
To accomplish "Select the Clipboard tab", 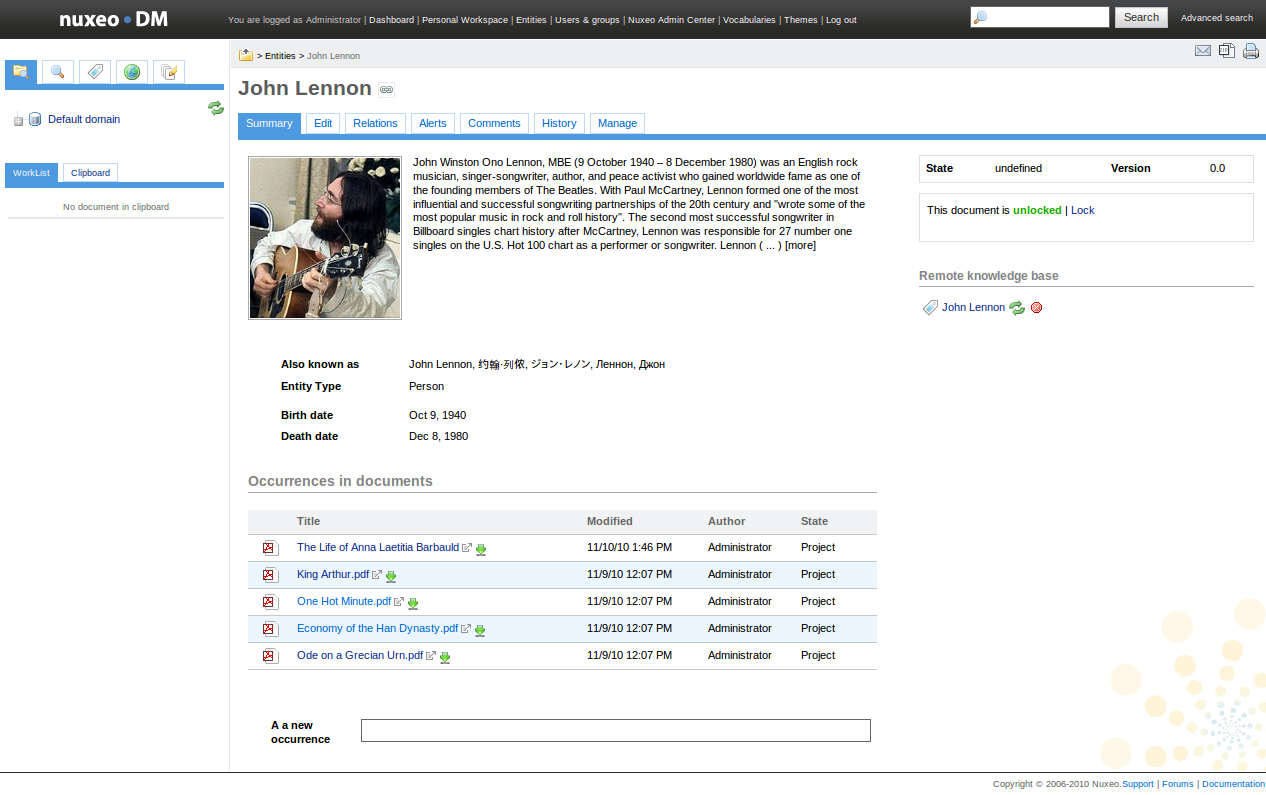I will click(90, 173).
